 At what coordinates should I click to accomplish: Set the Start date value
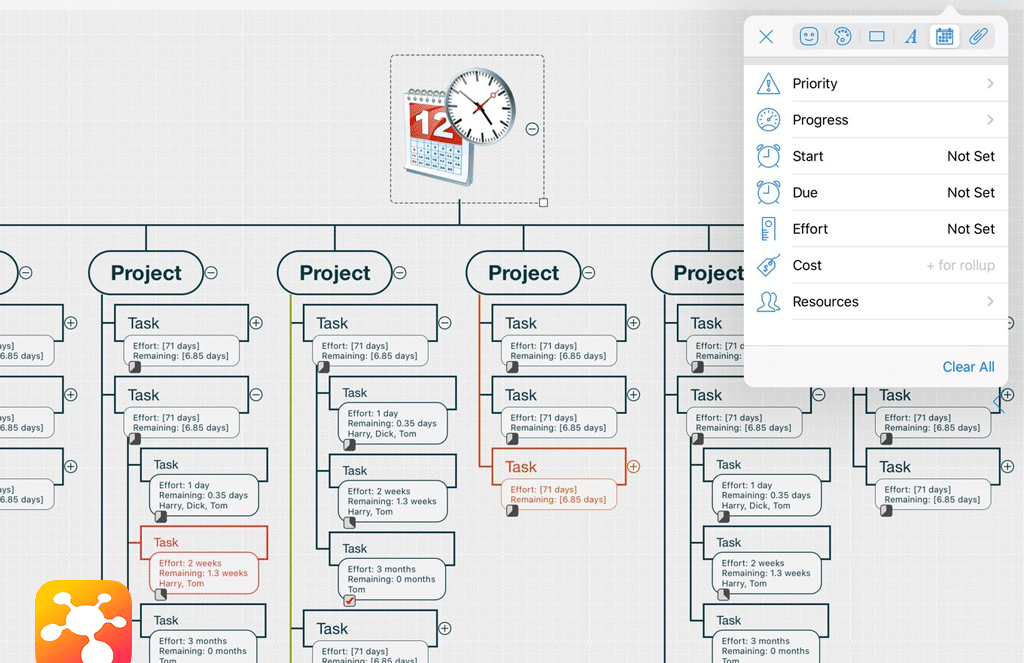coord(970,156)
